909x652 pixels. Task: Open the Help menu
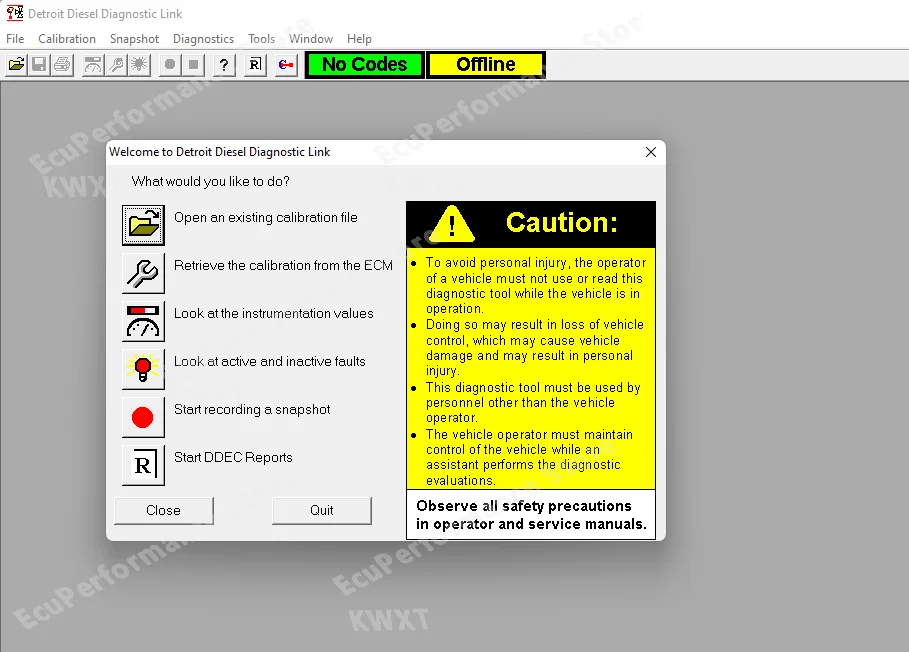pos(359,39)
